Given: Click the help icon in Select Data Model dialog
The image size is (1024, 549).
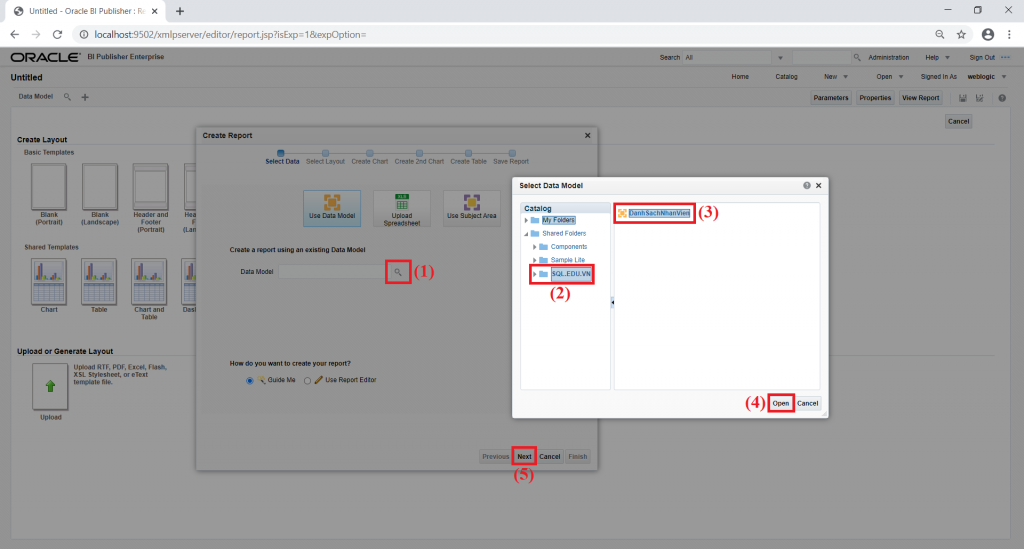Looking at the screenshot, I should pos(807,185).
